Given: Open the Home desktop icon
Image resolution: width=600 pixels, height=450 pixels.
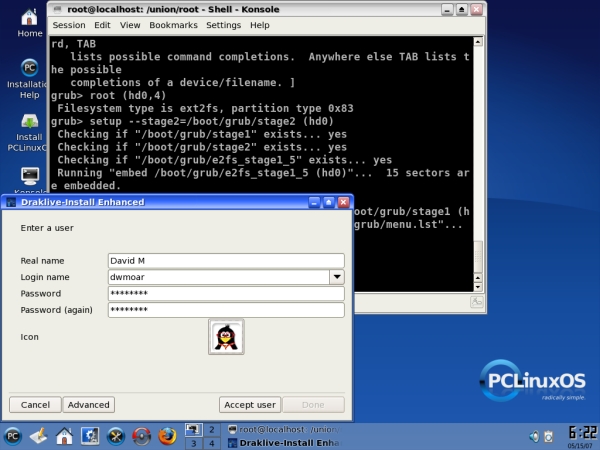Looking at the screenshot, I should [29, 23].
